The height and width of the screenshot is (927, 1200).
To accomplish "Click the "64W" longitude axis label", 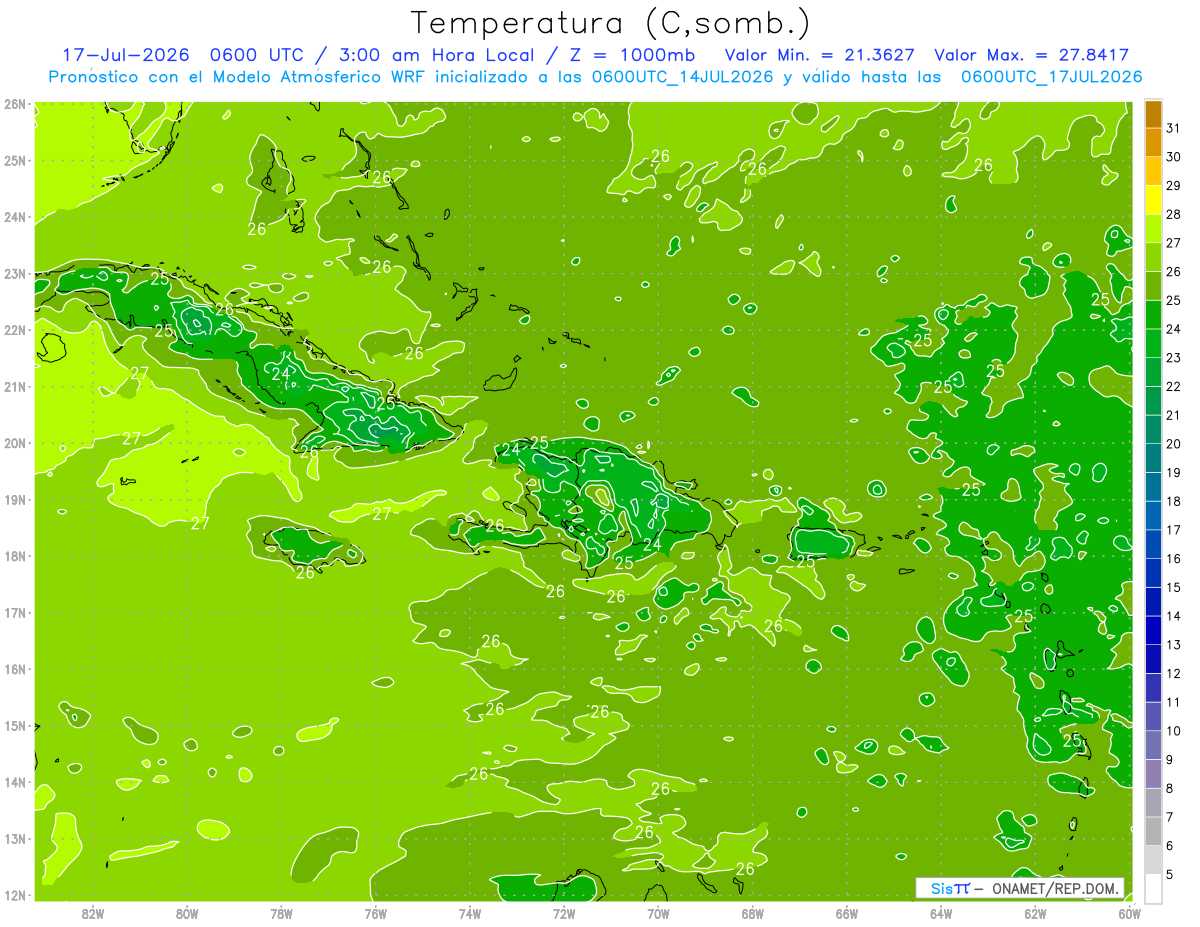I will point(940,913).
